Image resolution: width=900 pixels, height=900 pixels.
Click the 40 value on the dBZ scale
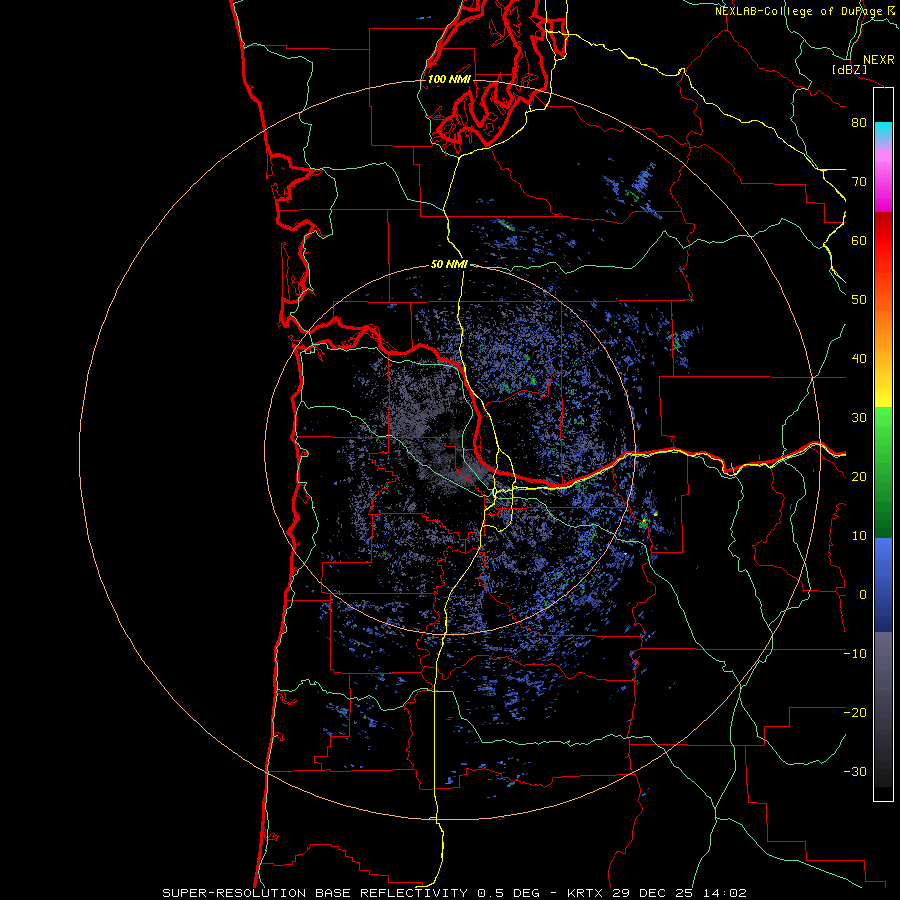(x=859, y=359)
